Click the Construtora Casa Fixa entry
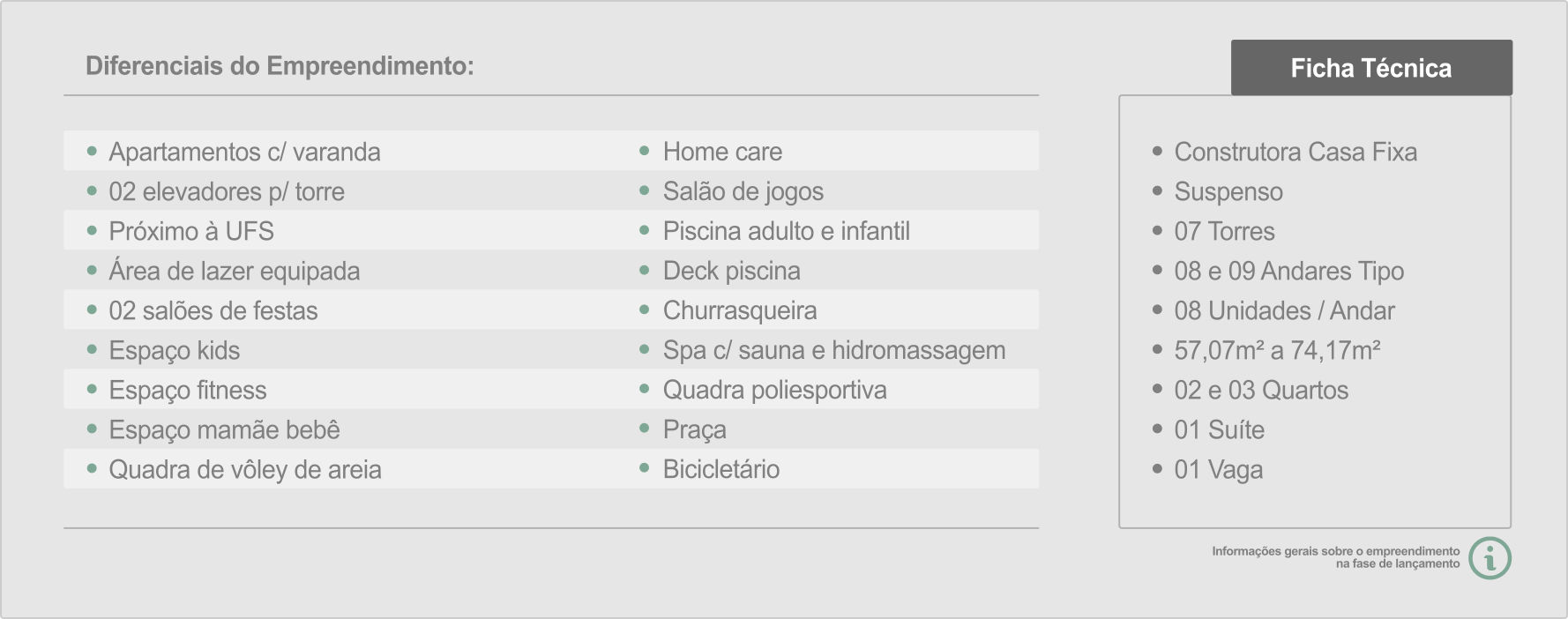The width and height of the screenshot is (1568, 619). coord(1295,152)
